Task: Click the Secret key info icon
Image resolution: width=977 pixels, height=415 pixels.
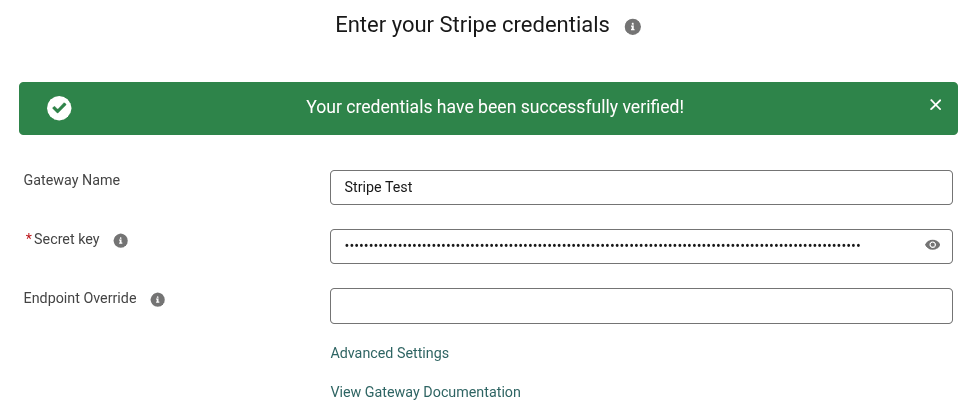Action: pyautogui.click(x=120, y=241)
